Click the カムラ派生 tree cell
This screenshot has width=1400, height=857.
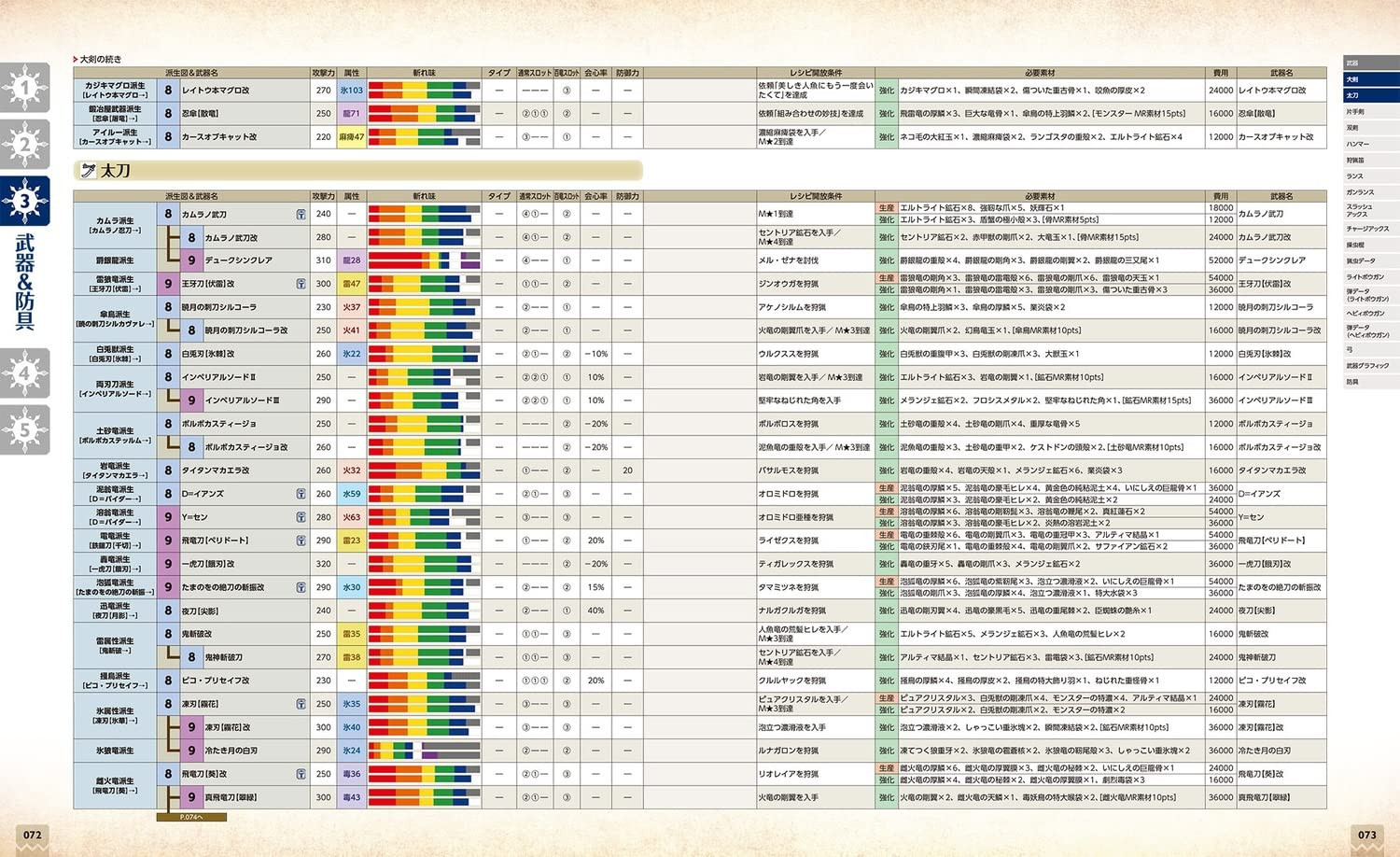(x=115, y=225)
